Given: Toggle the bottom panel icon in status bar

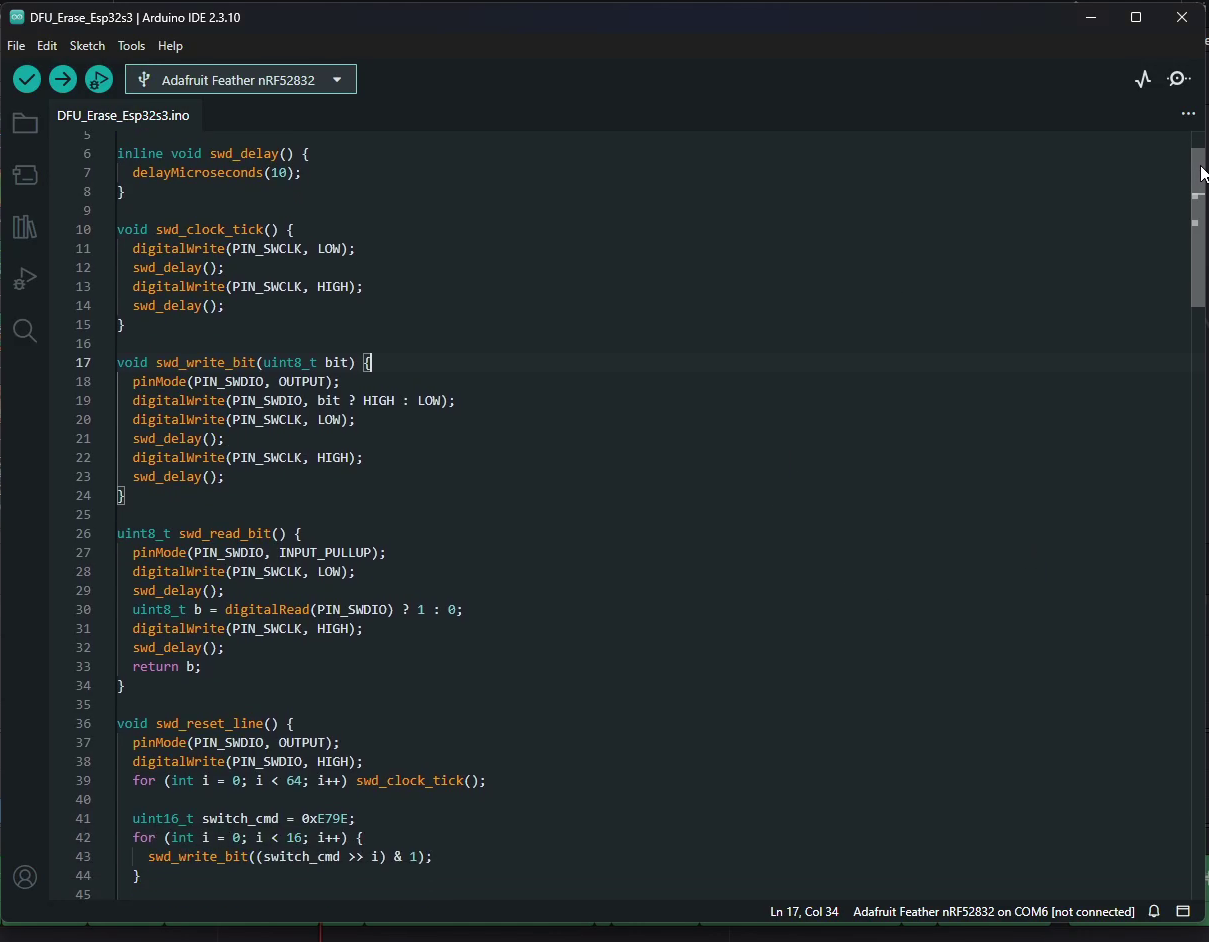Looking at the screenshot, I should point(1183,912).
